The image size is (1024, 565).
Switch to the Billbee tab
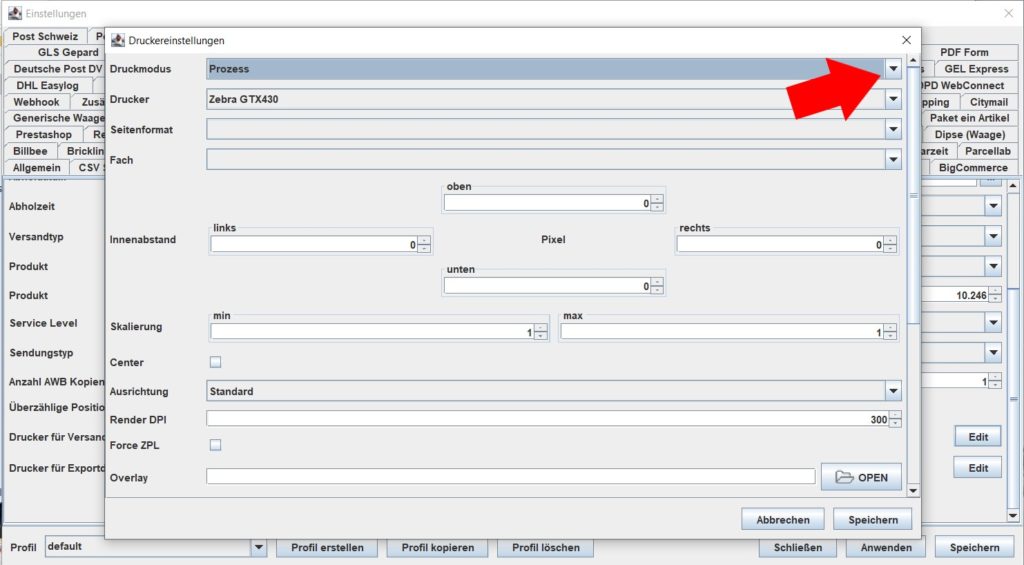(x=30, y=151)
